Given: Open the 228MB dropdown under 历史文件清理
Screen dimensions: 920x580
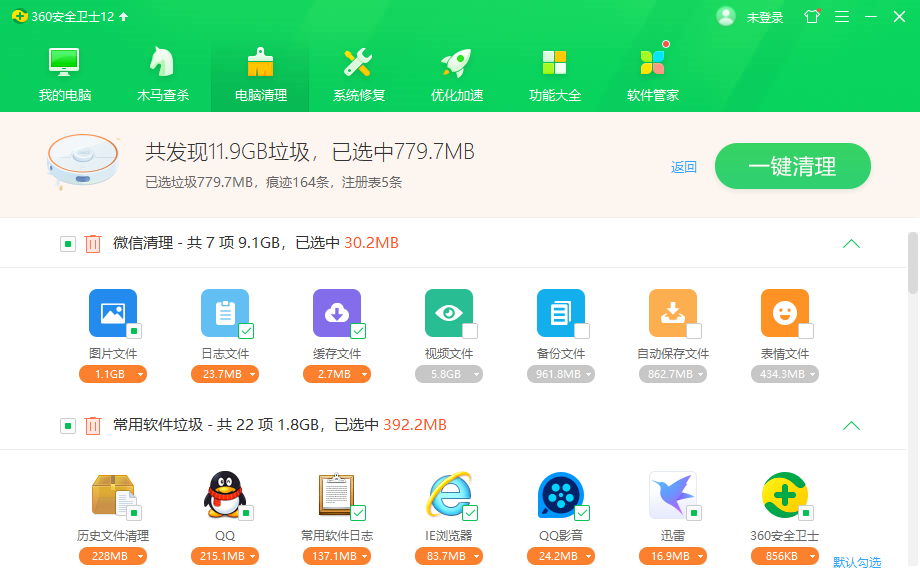Looking at the screenshot, I should pyautogui.click(x=113, y=556).
